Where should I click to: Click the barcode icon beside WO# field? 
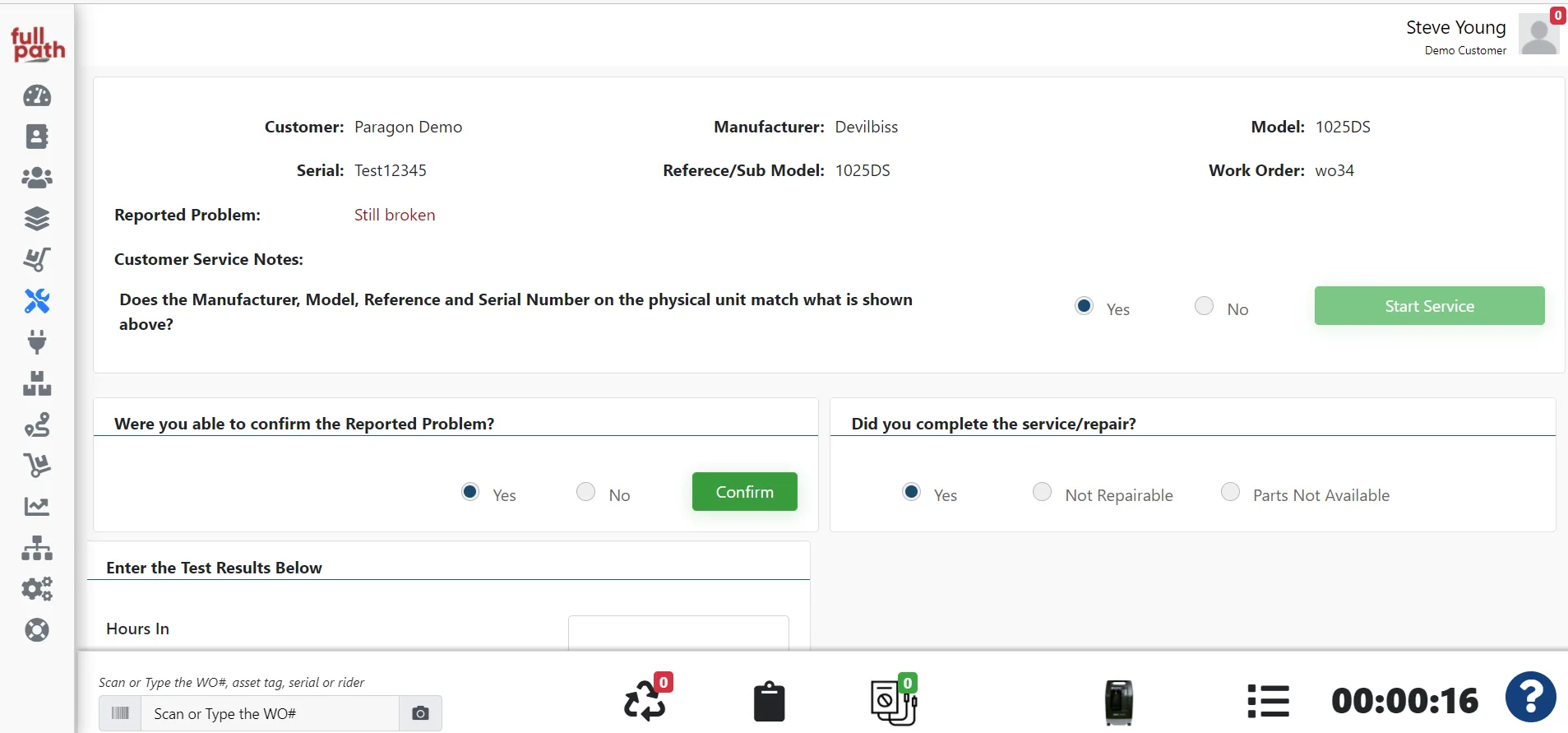[120, 713]
